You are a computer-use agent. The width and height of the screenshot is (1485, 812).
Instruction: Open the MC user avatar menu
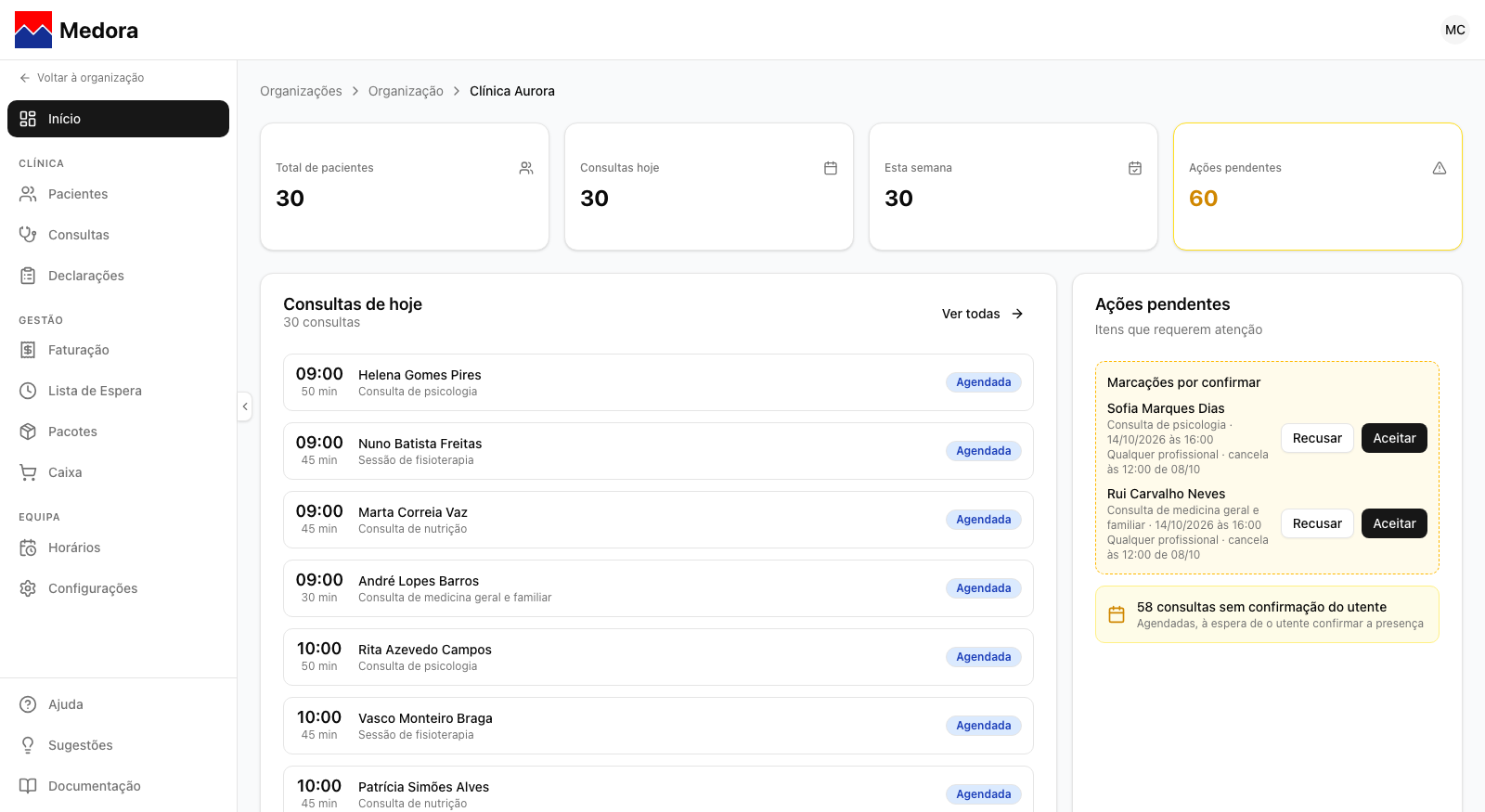click(x=1455, y=30)
